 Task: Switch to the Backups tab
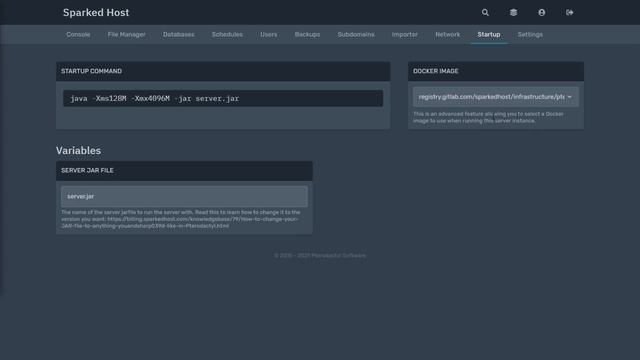pos(307,35)
